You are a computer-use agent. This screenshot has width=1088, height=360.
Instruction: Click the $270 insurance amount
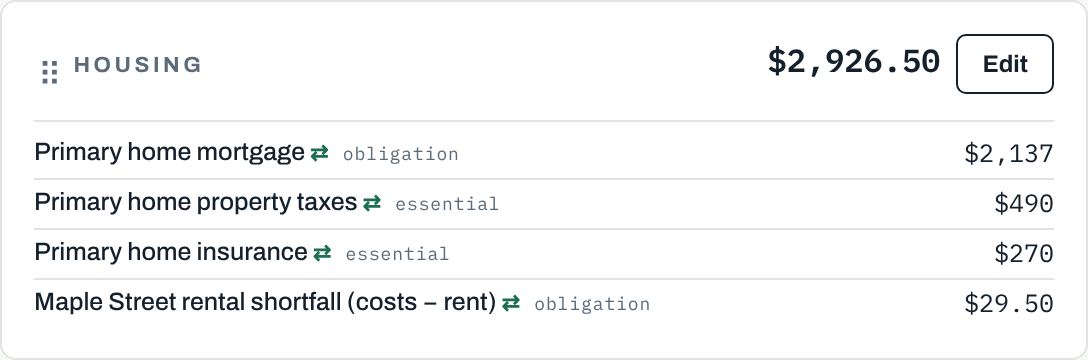pos(1024,253)
